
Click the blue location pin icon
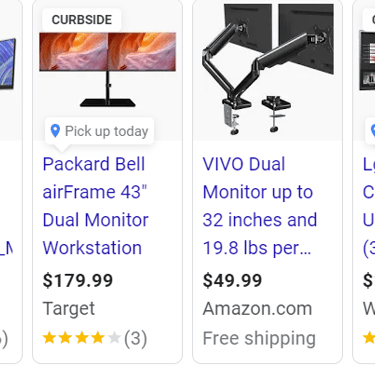[55, 131]
